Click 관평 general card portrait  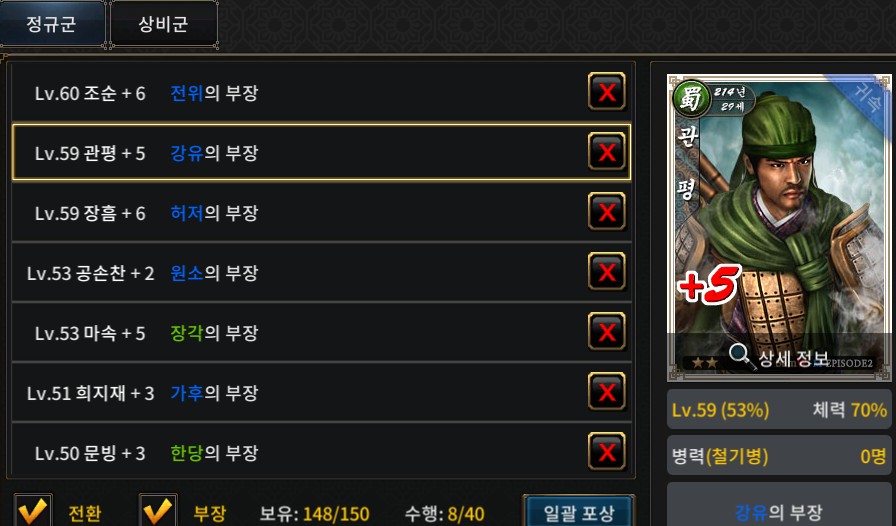click(x=779, y=228)
